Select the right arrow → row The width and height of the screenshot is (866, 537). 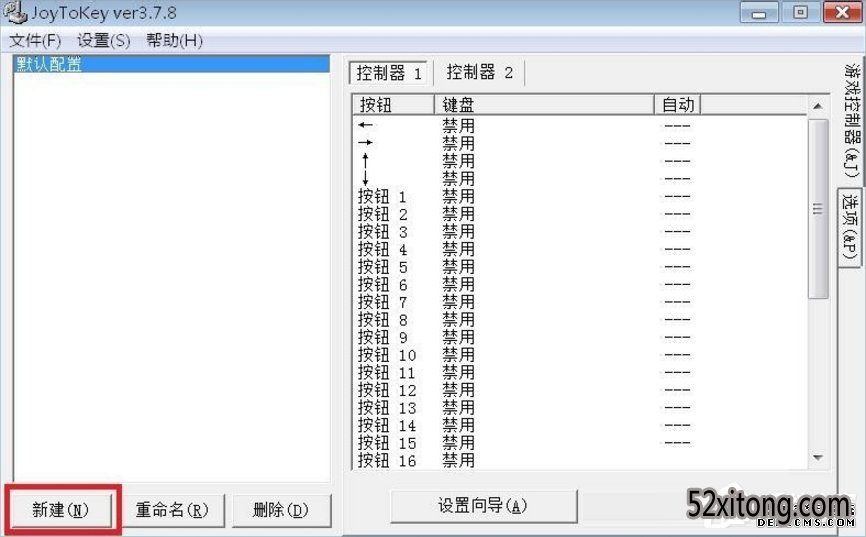coord(579,143)
